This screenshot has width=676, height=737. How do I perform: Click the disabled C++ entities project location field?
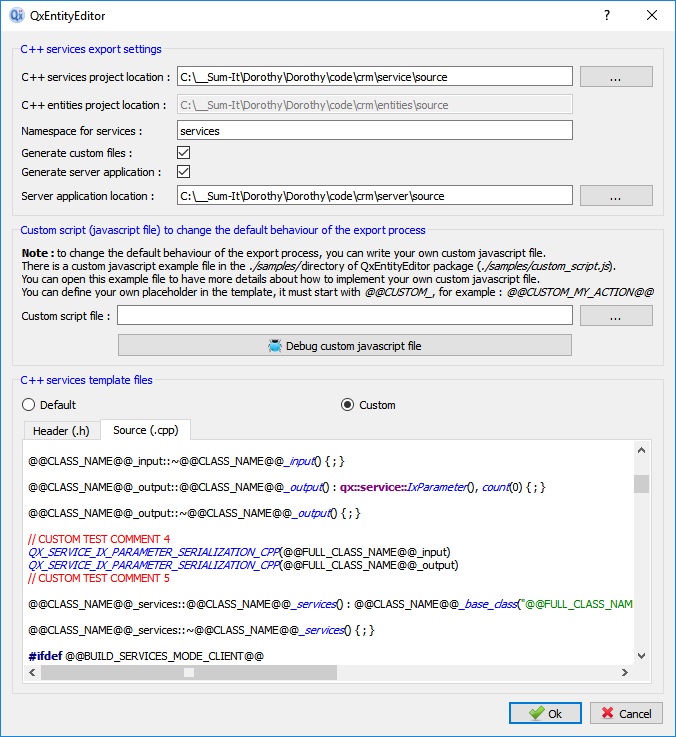[x=375, y=104]
